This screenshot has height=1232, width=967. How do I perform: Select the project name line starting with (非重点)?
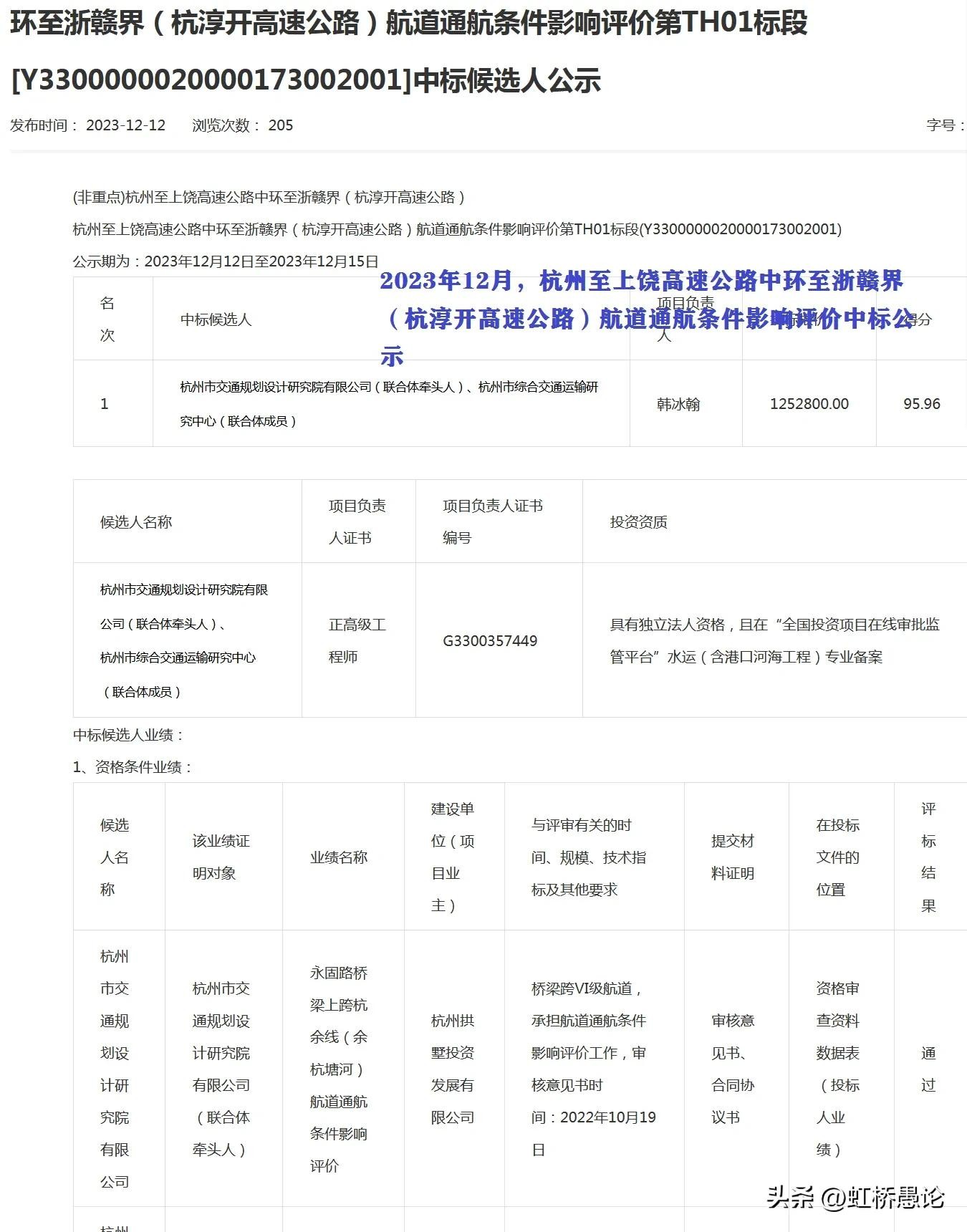tap(270, 198)
